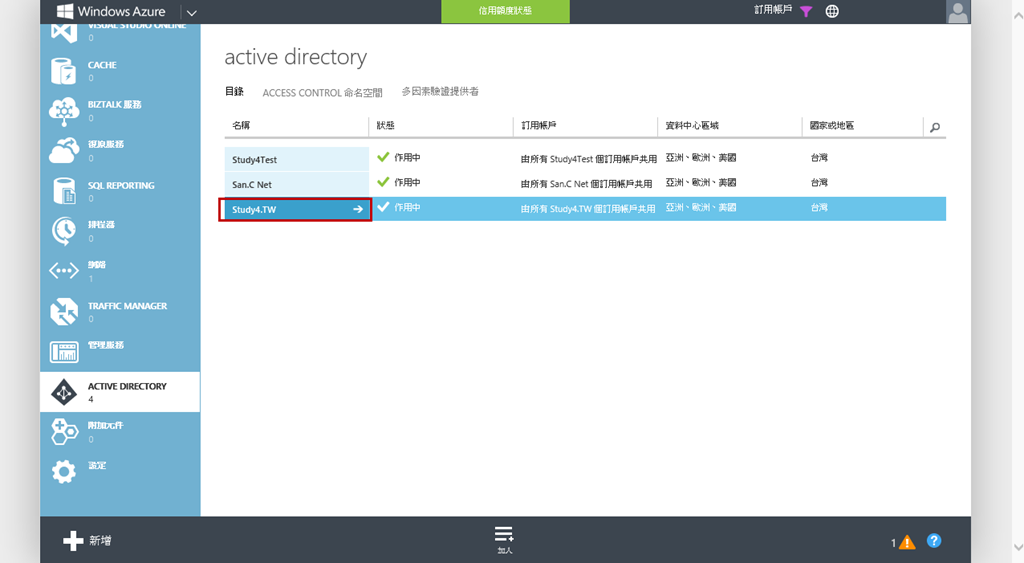Viewport: 1024px width, 563px height.
Task: Click the white checkmark in Study4.TW row
Action: 383,206
